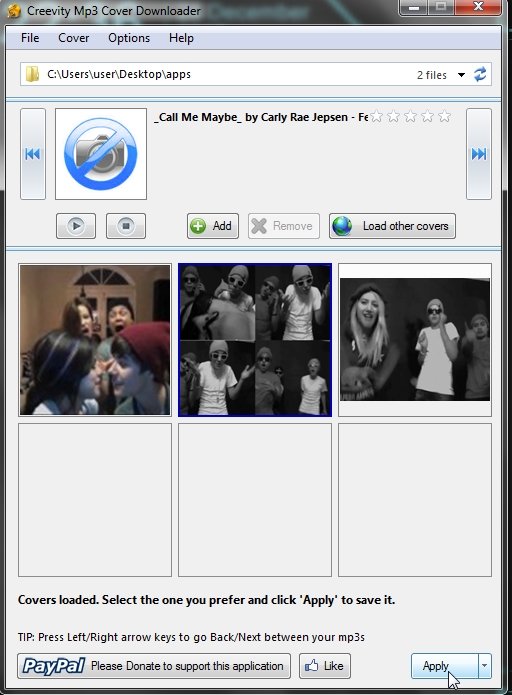
Task: Click the folder icon in path bar
Action: coord(32,74)
